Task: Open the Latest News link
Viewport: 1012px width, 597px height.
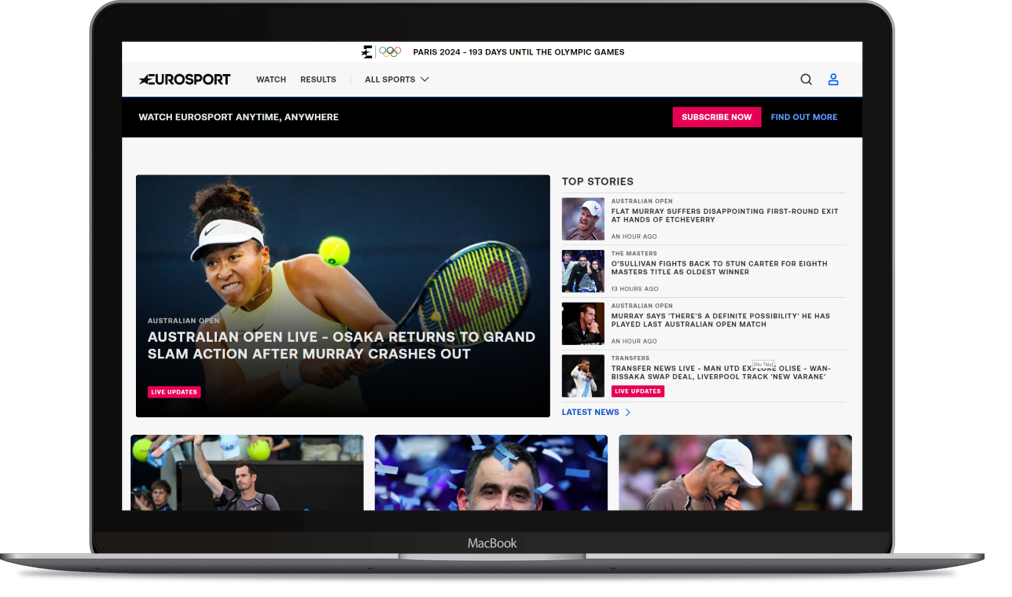Action: click(x=590, y=412)
